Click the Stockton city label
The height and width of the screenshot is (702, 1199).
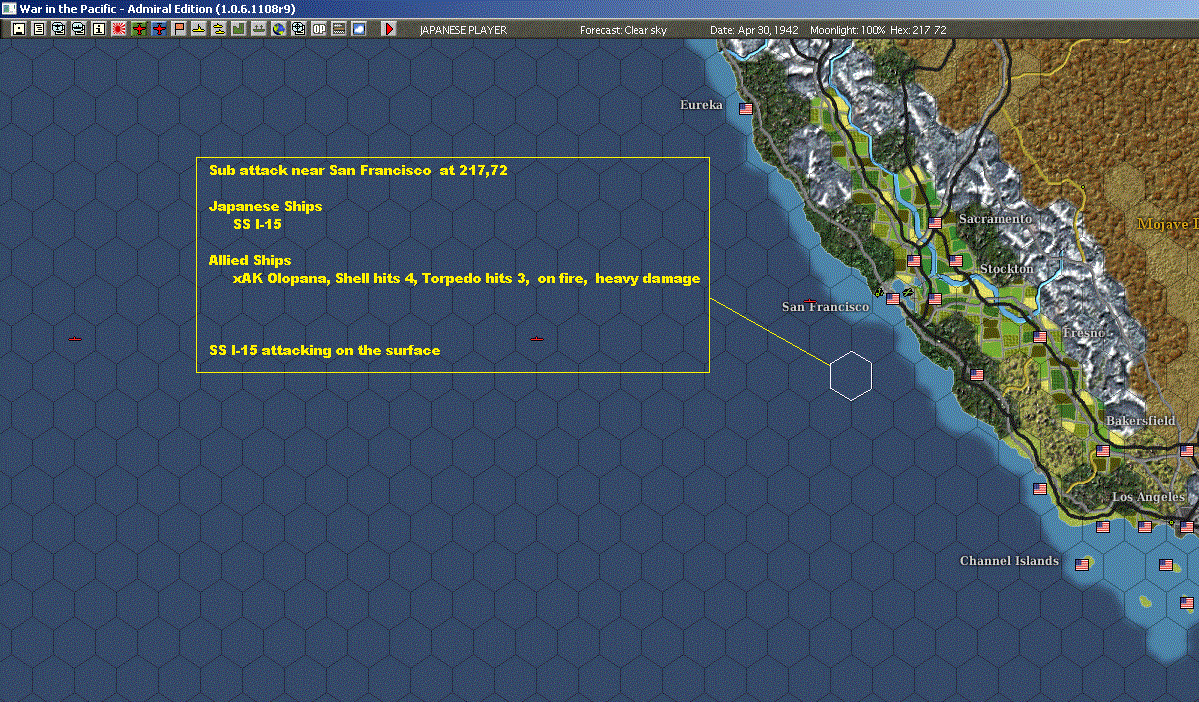pos(1006,269)
